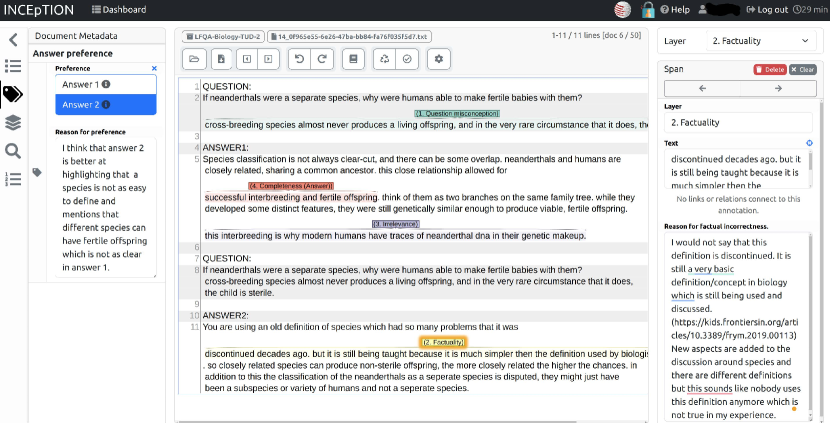Clear the Preference value with the x
The height and width of the screenshot is (423, 830).
coord(153,68)
